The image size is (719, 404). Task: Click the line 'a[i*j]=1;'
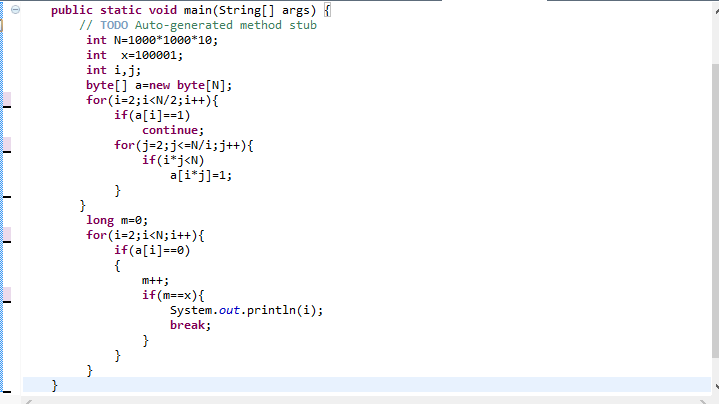[201, 175]
